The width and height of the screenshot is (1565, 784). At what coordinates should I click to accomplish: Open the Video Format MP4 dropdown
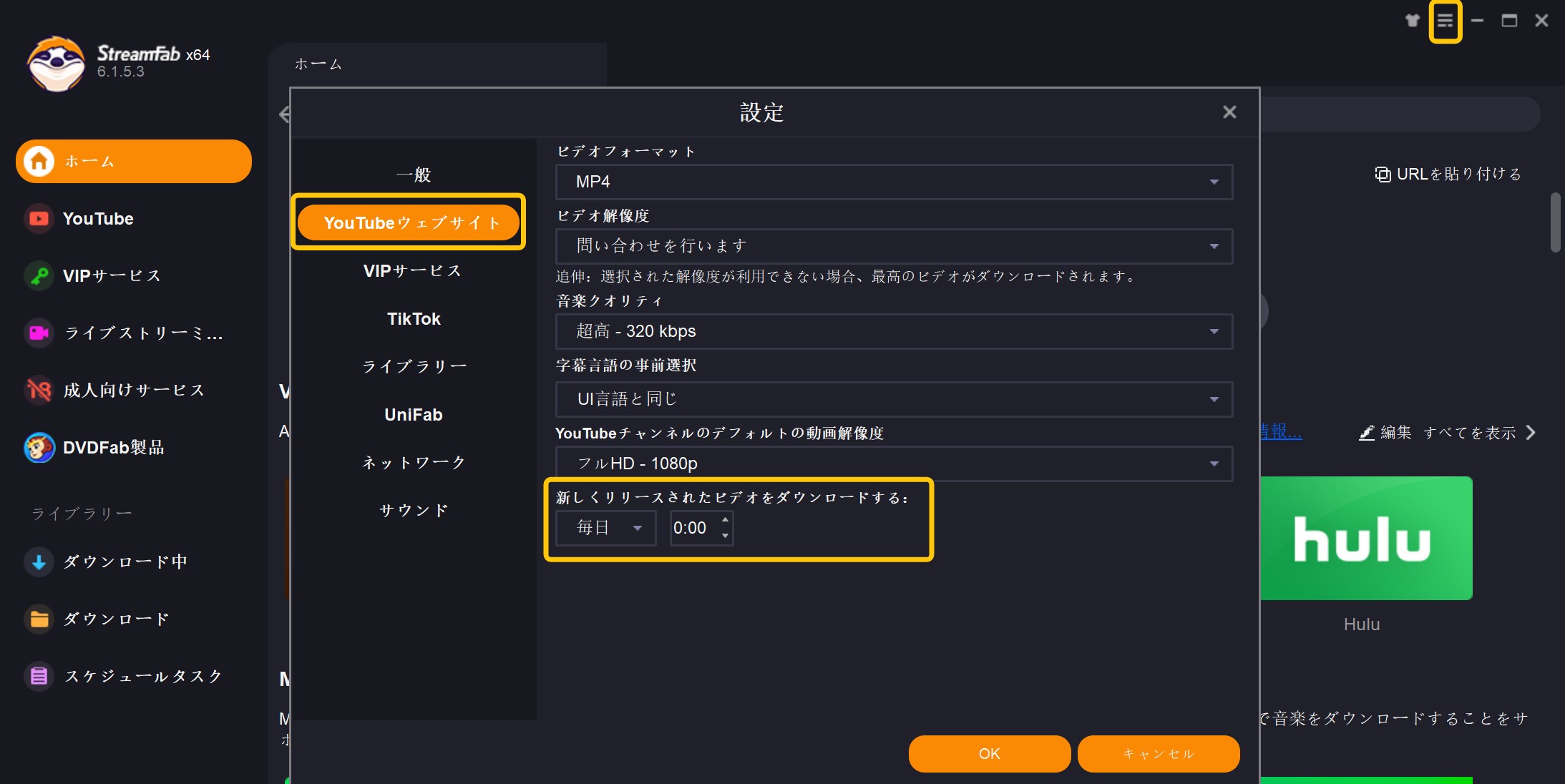(894, 182)
